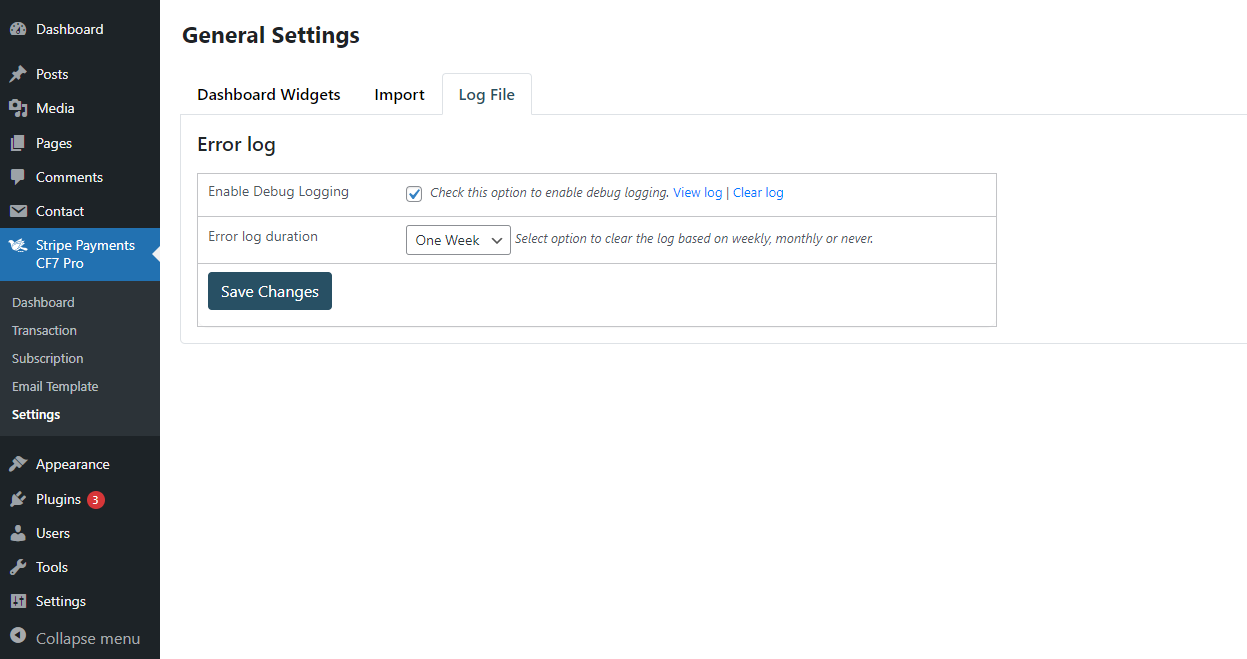Open the Error log duration dropdown
The width and height of the screenshot is (1247, 659).
point(458,240)
